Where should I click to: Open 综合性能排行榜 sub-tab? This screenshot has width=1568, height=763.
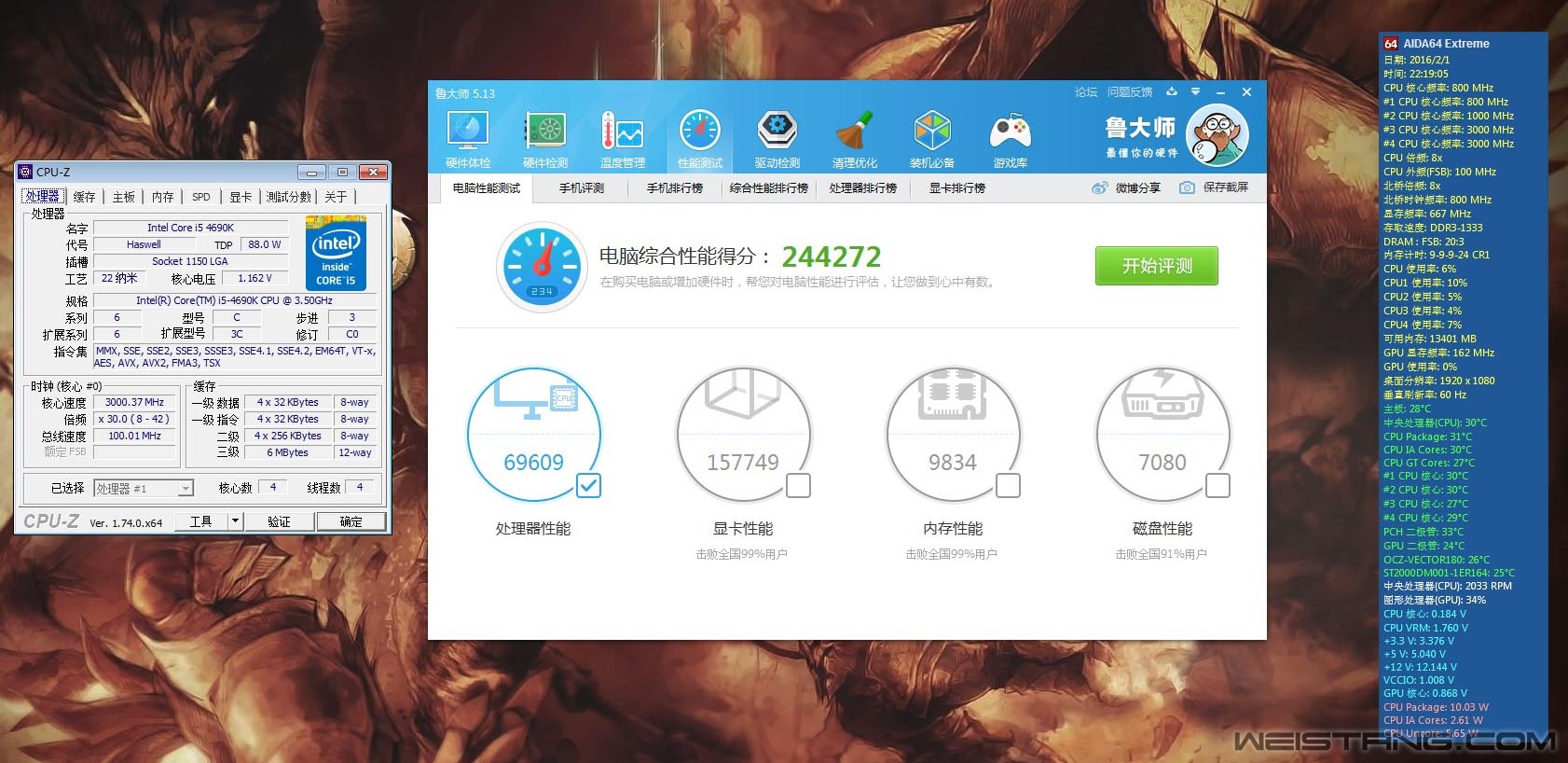(x=769, y=188)
